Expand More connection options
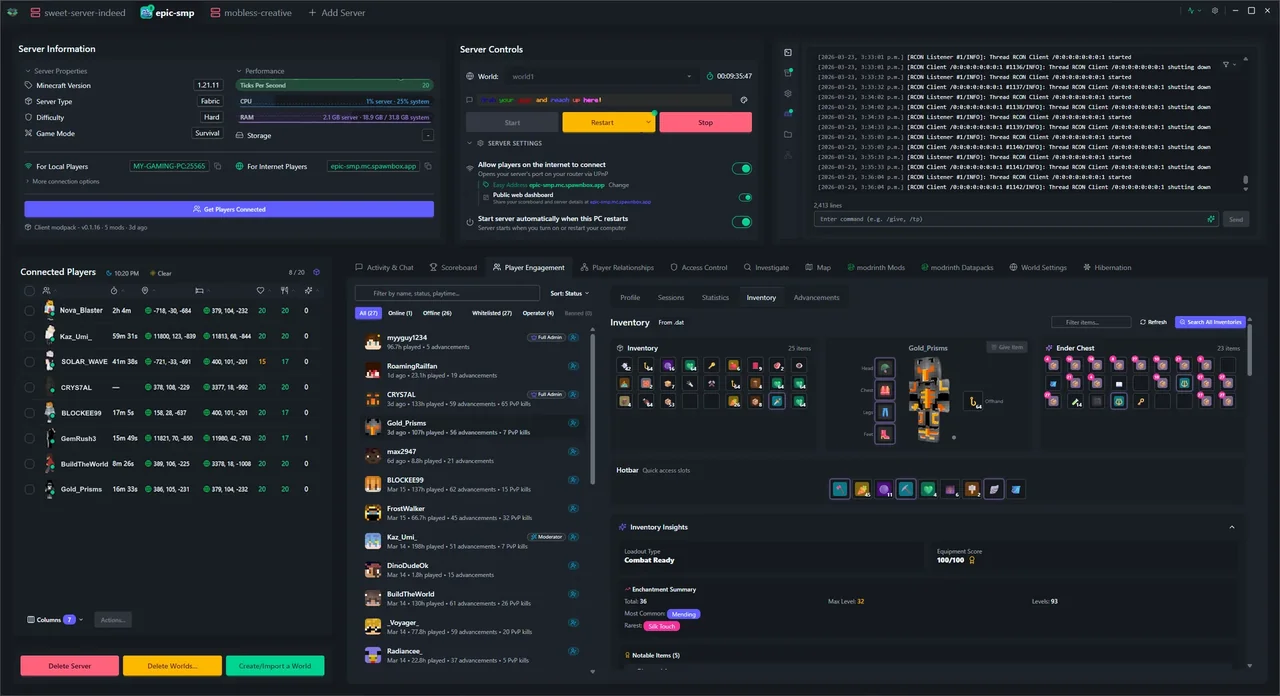Screen dimensions: 1280x696 coord(62,181)
